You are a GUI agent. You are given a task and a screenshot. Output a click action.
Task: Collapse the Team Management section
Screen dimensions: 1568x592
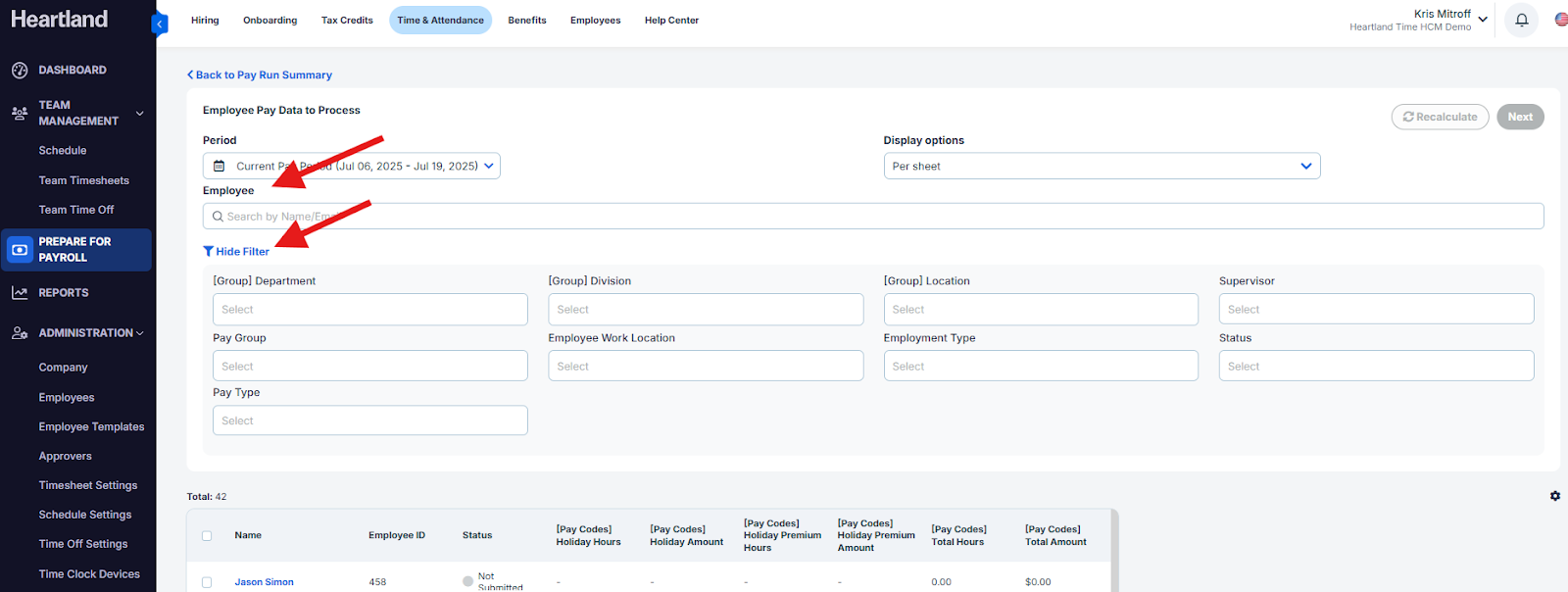point(139,114)
